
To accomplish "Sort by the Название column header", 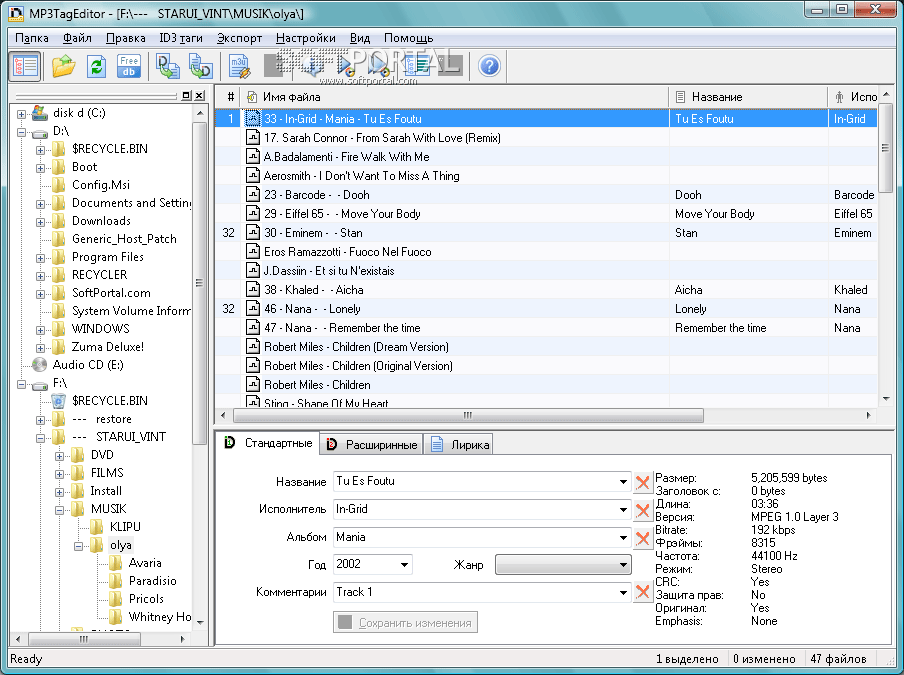I will (x=748, y=97).
